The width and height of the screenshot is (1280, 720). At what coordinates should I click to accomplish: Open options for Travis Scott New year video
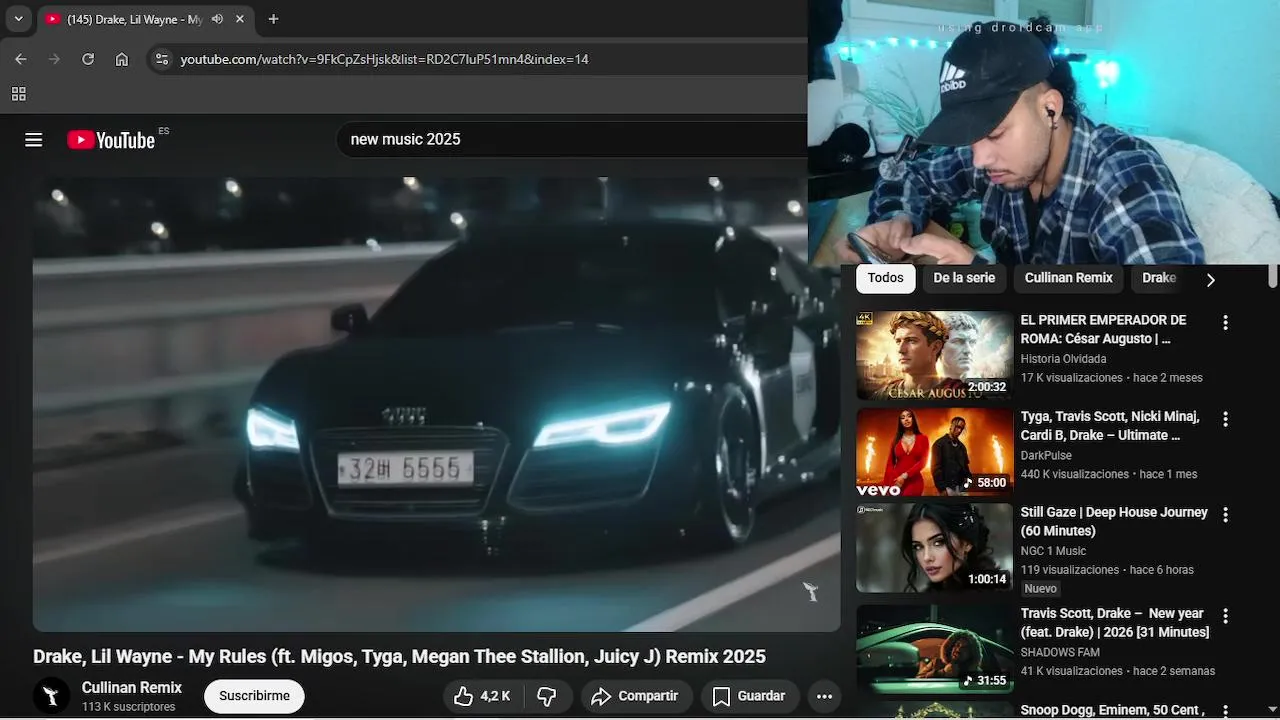click(1225, 616)
